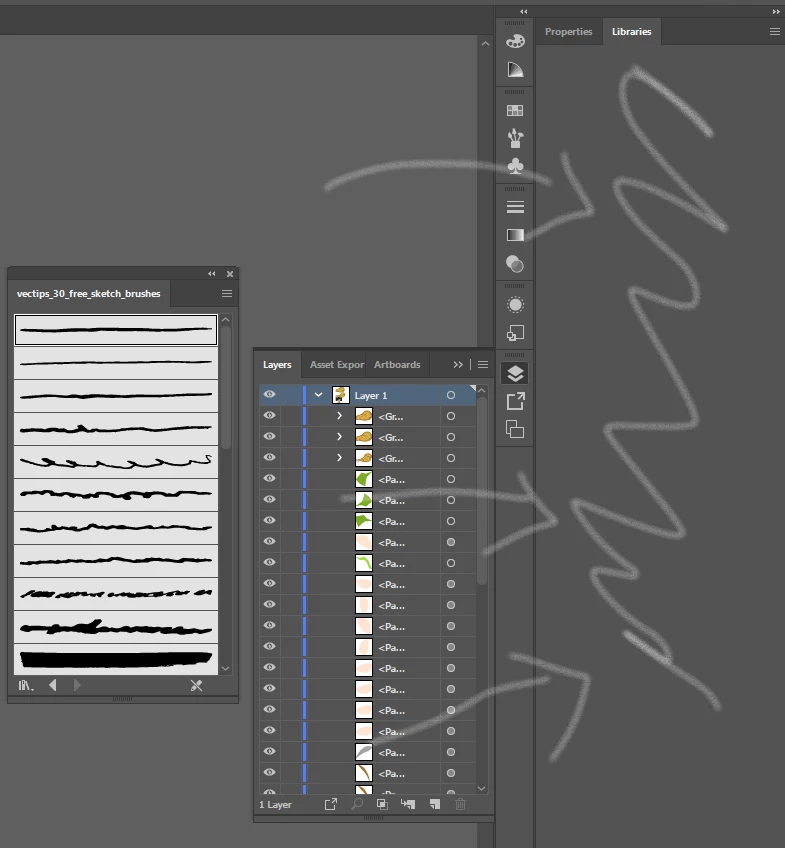Click document canvas scroll up arrow
This screenshot has height=848, width=785.
[x=485, y=44]
